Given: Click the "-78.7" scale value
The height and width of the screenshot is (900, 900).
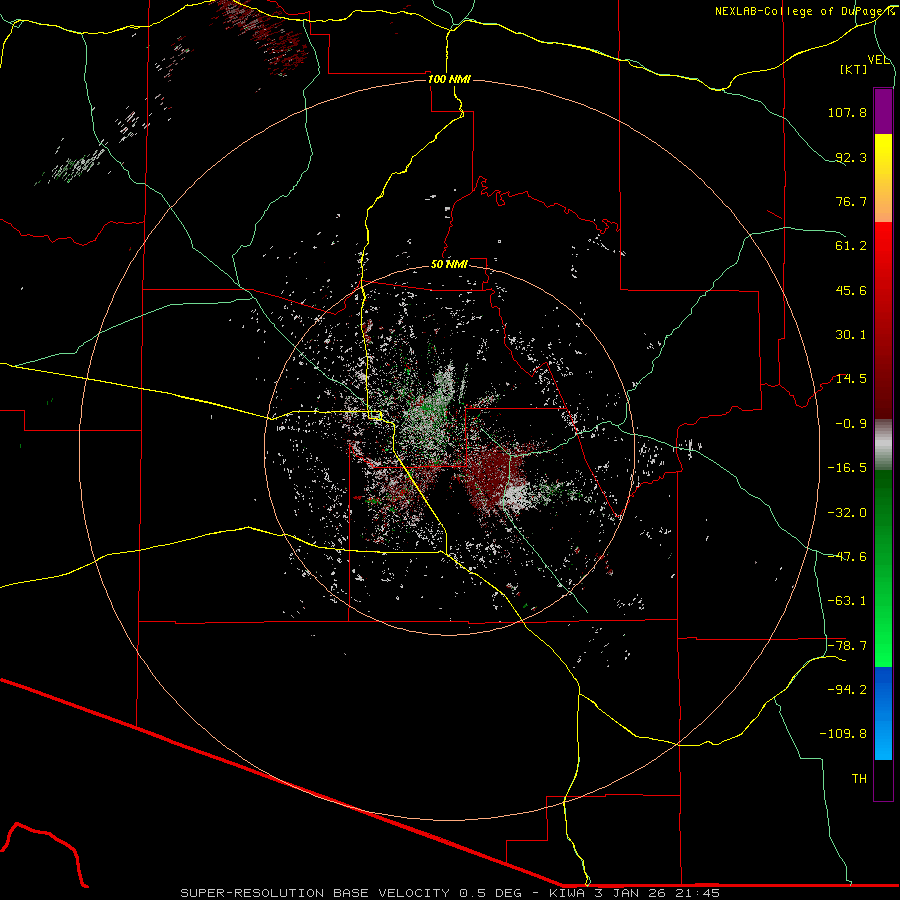Looking at the screenshot, I should (847, 646).
